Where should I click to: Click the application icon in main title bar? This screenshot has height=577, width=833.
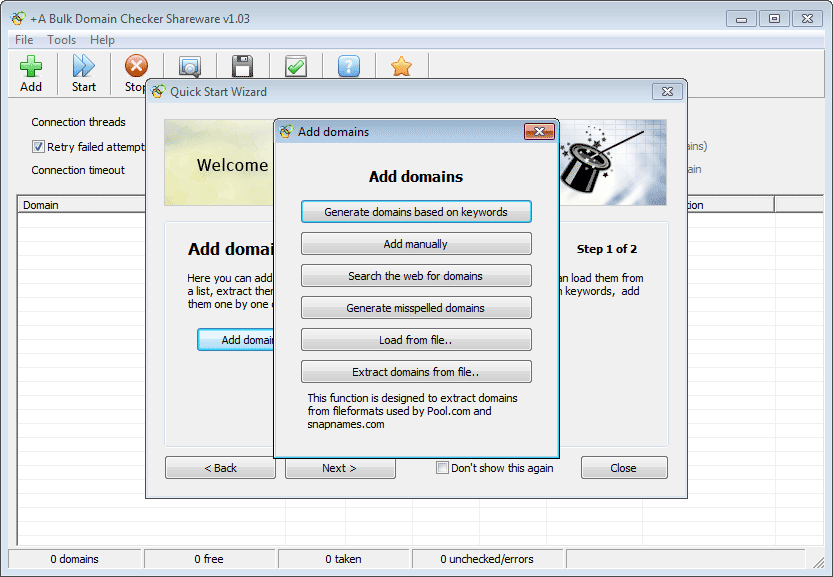[18, 19]
